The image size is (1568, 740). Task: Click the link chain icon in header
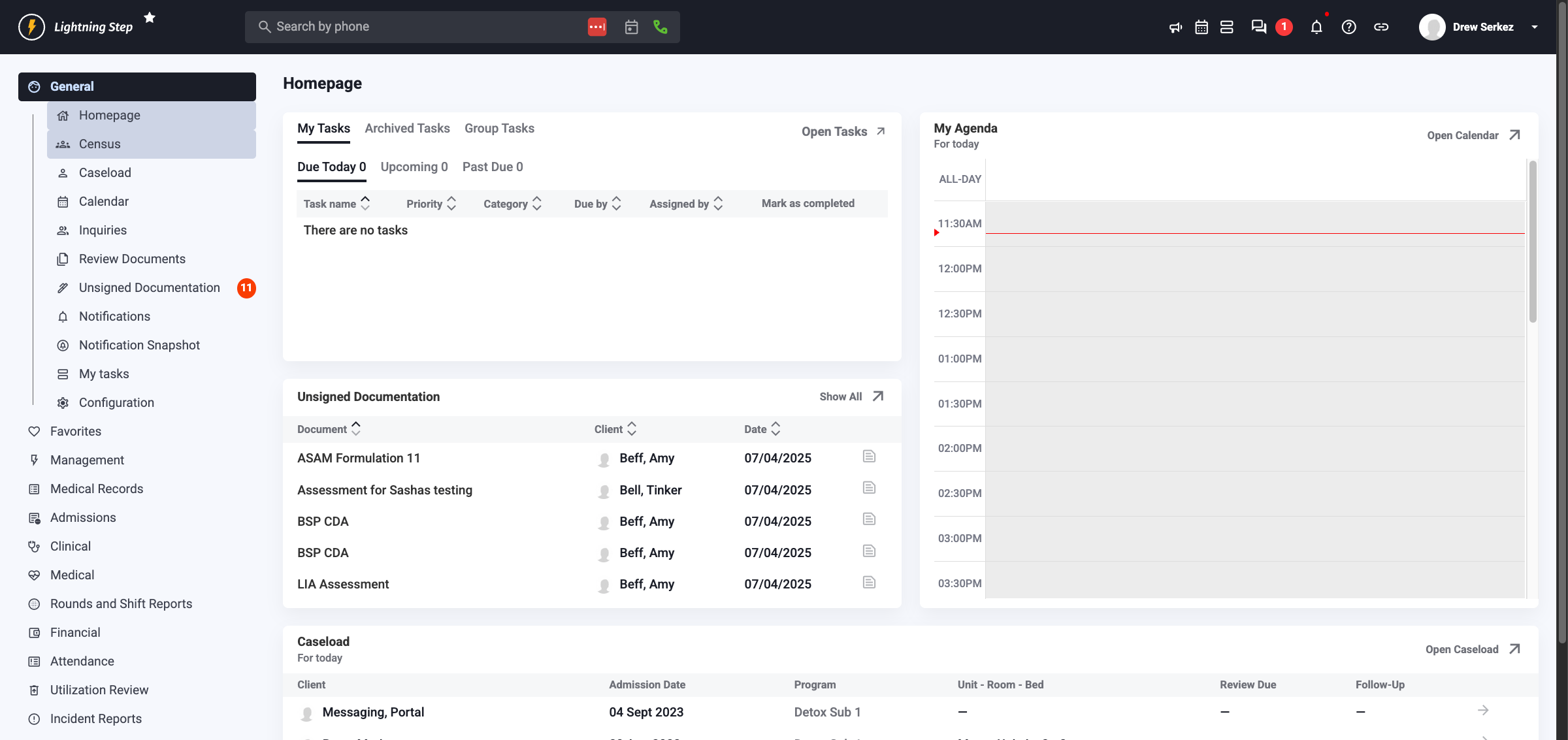[1381, 27]
